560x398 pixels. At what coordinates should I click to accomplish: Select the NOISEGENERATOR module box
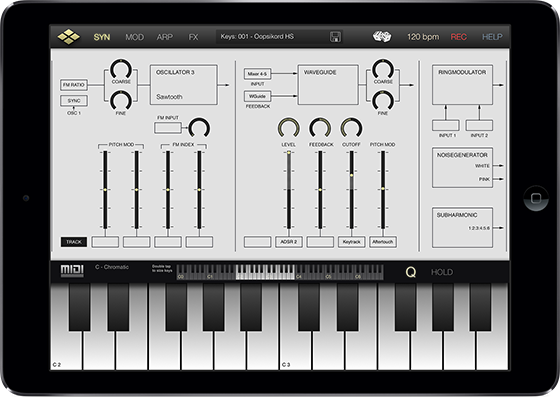(462, 167)
